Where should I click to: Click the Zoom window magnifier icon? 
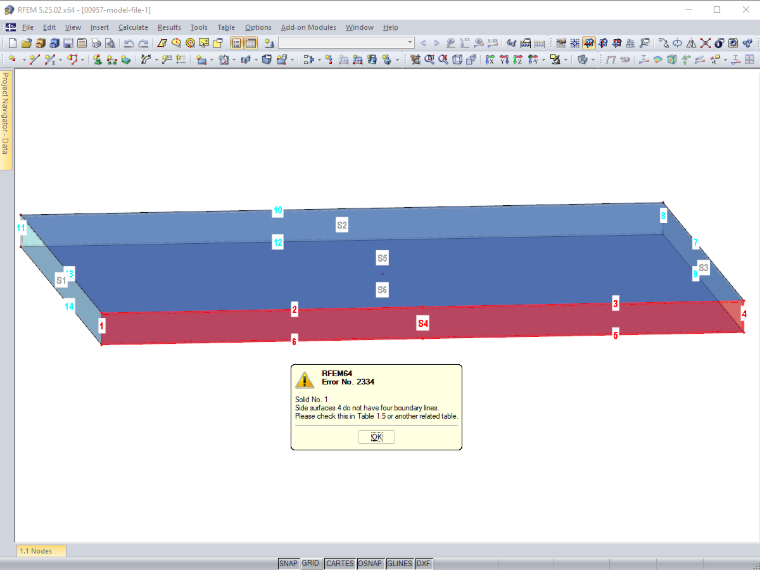click(429, 59)
